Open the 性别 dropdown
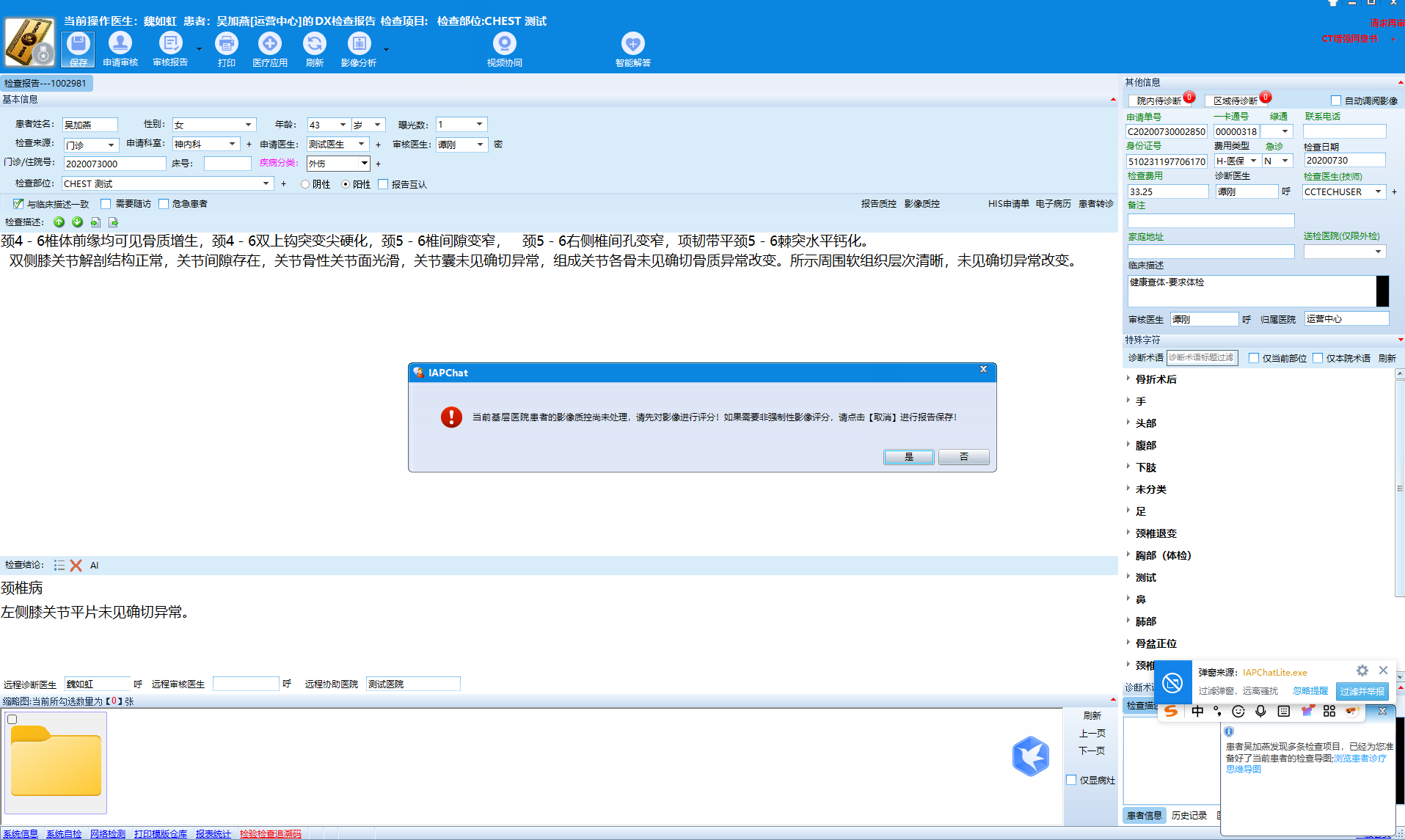1405x840 pixels. point(248,125)
